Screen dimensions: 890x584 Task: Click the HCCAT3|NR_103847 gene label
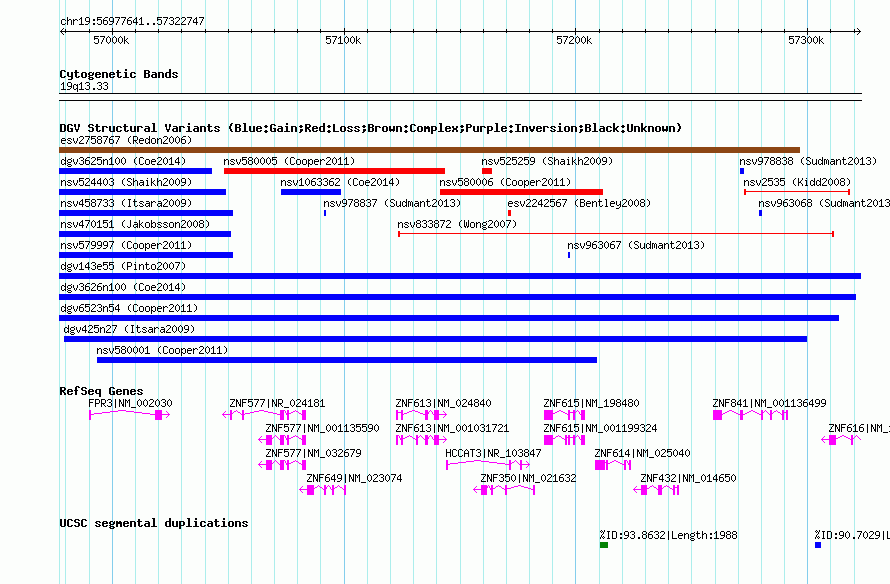(493, 453)
